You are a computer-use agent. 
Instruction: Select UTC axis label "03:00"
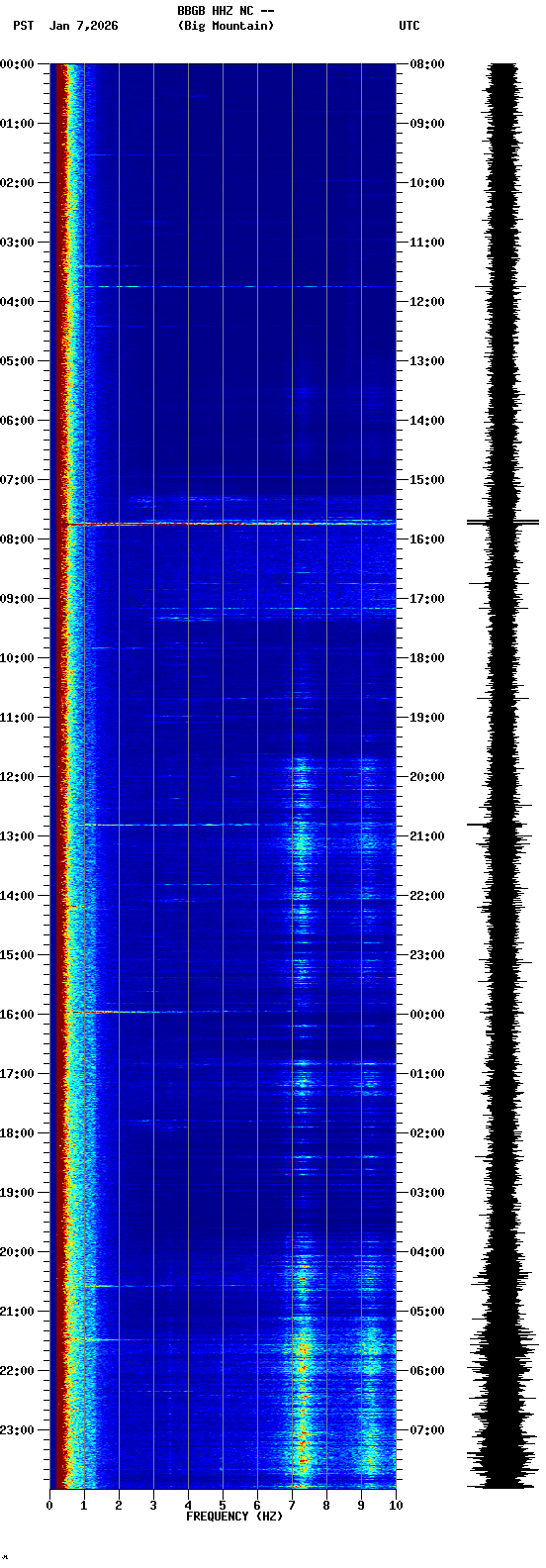coord(427,1193)
